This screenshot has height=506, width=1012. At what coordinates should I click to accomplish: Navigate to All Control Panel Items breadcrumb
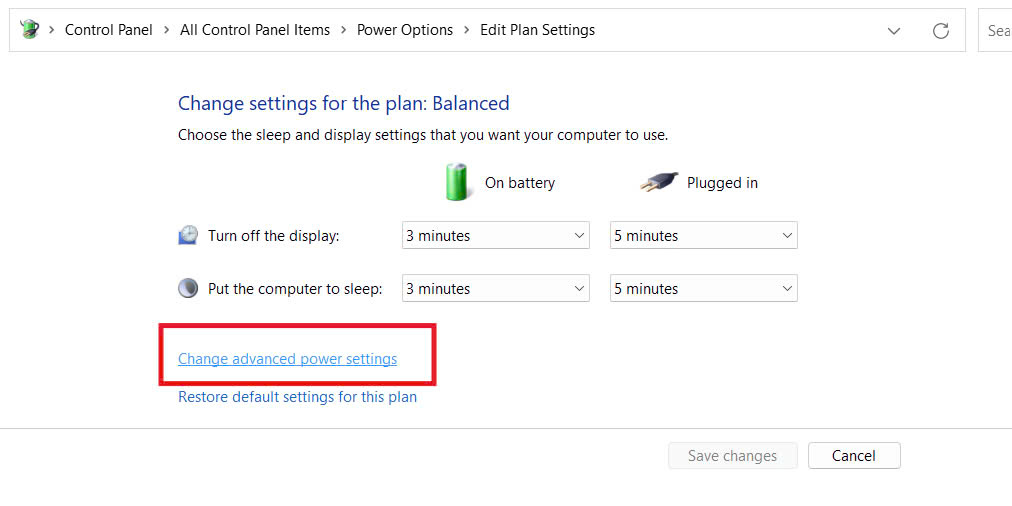(255, 30)
